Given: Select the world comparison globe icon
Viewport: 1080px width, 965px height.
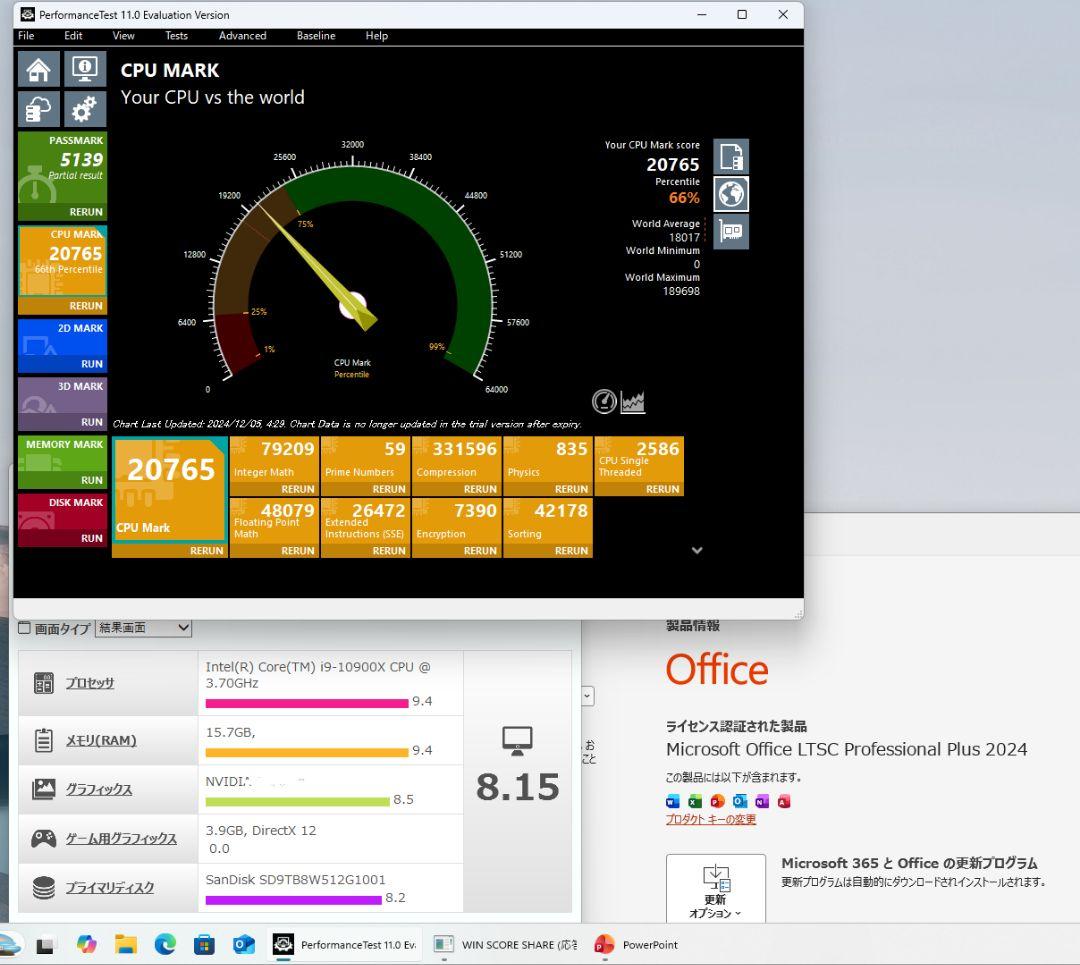Looking at the screenshot, I should click(731, 194).
